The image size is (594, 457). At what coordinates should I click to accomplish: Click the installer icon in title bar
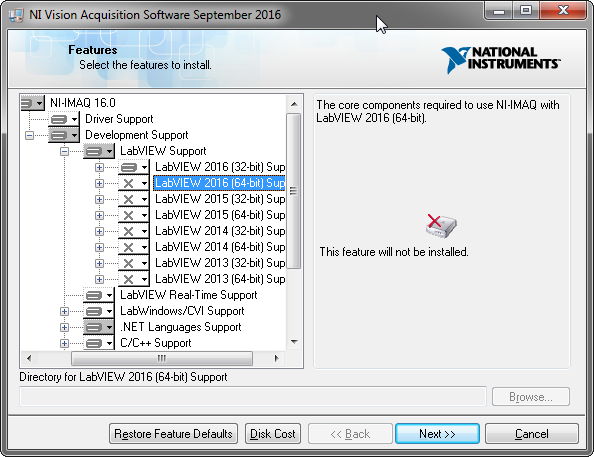(16, 15)
